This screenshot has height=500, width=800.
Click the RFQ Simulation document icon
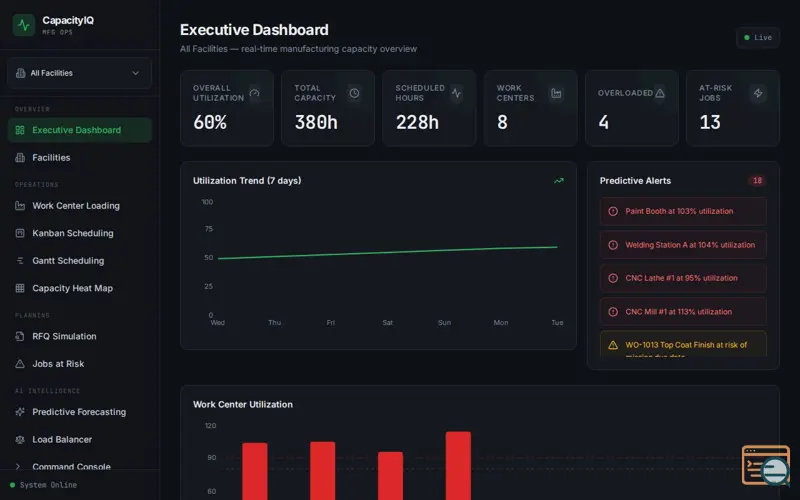coord(20,336)
